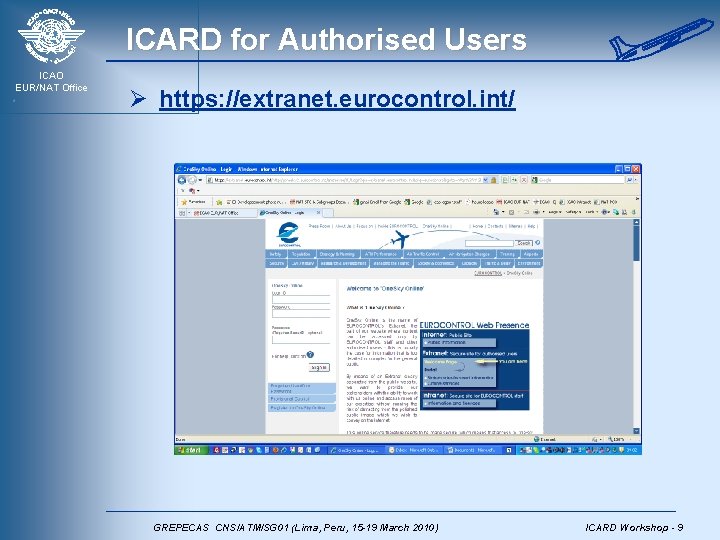The height and width of the screenshot is (540, 720).
Task: Open the Training navigation tab
Action: pyautogui.click(x=508, y=254)
